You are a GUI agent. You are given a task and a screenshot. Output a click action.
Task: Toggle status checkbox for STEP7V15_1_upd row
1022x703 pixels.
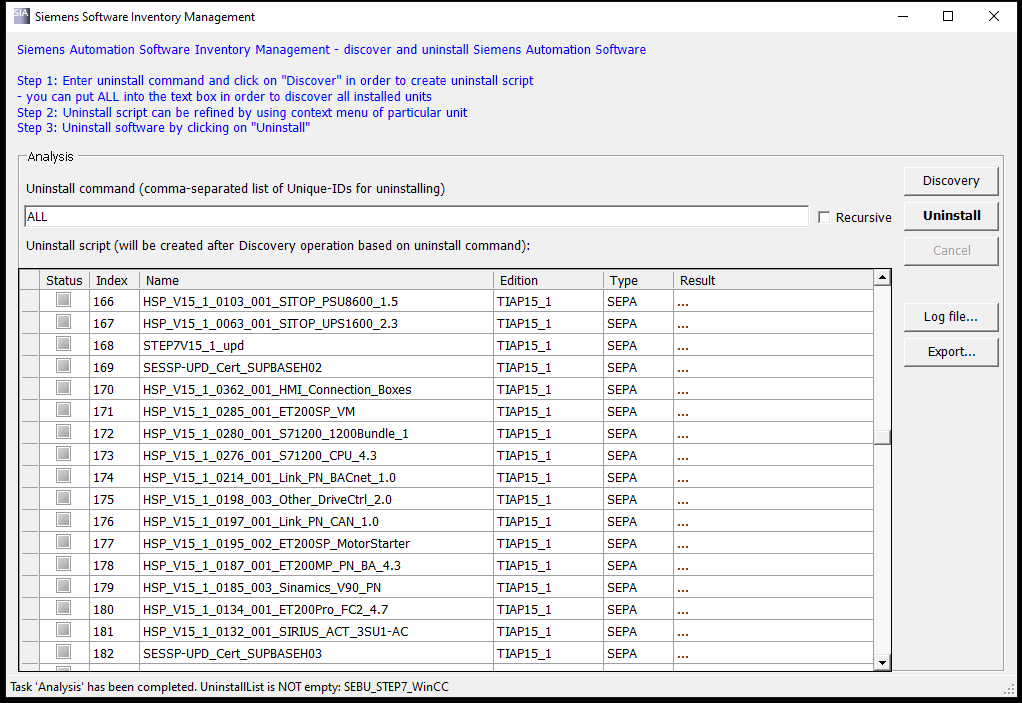coord(63,344)
